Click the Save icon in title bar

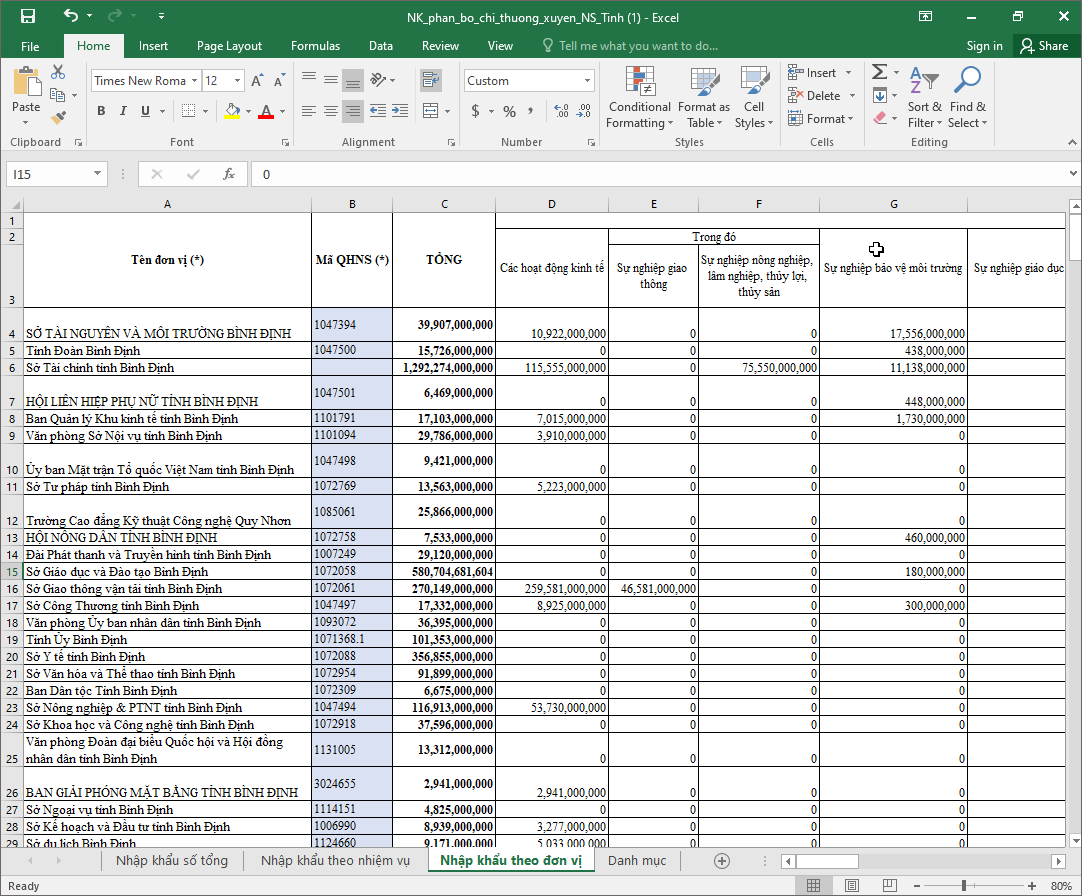pyautogui.click(x=27, y=16)
